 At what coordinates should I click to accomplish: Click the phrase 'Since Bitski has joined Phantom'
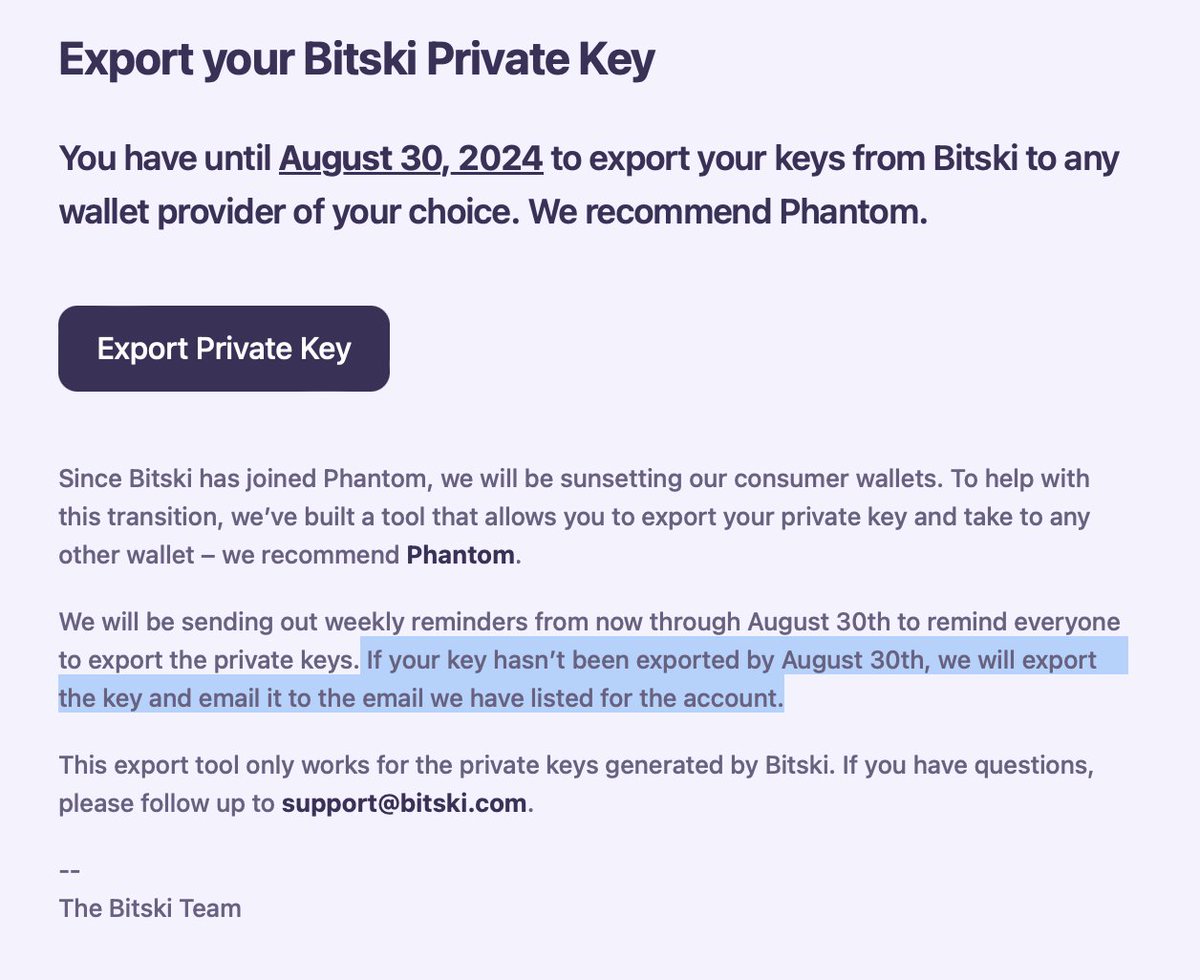[x=244, y=478]
